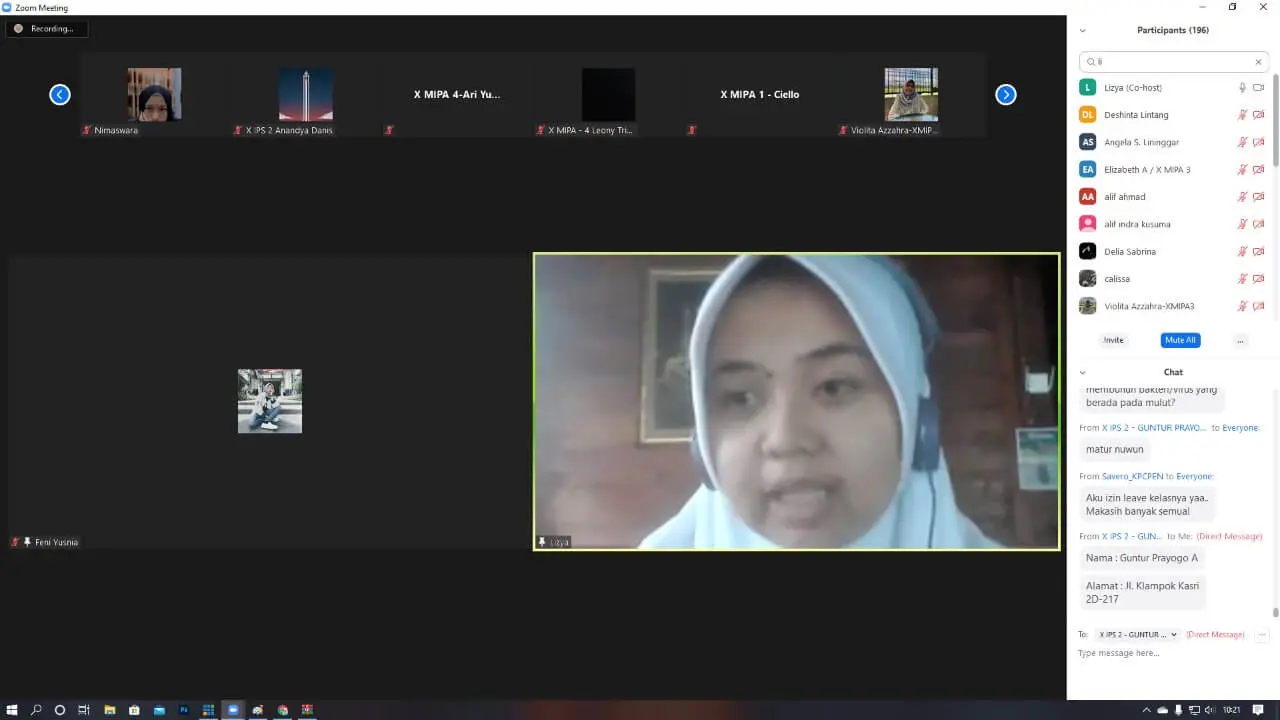
Task: Unmute Deshinta Lintang's microphone
Action: coord(1242,115)
